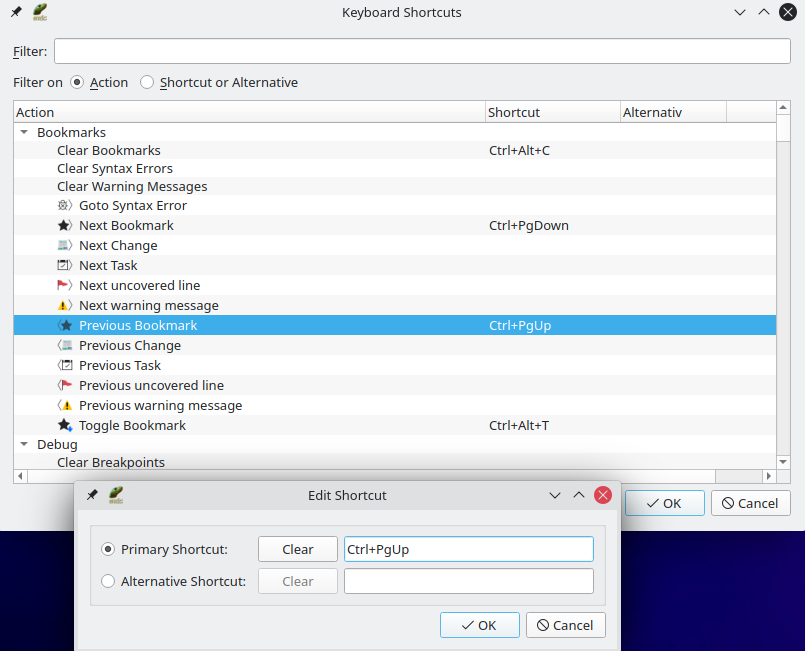Click the Next uncovered line flag icon
The width and height of the screenshot is (805, 651).
[64, 285]
